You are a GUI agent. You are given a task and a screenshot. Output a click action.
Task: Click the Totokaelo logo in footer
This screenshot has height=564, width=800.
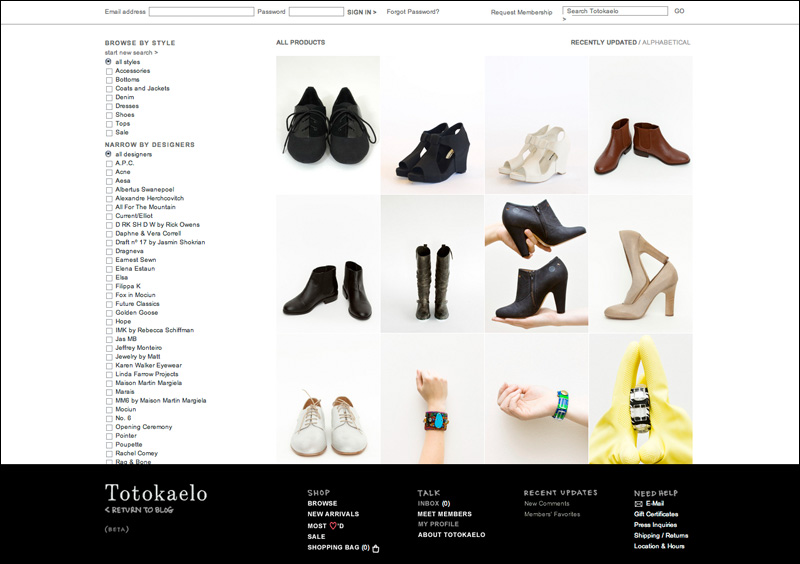156,493
